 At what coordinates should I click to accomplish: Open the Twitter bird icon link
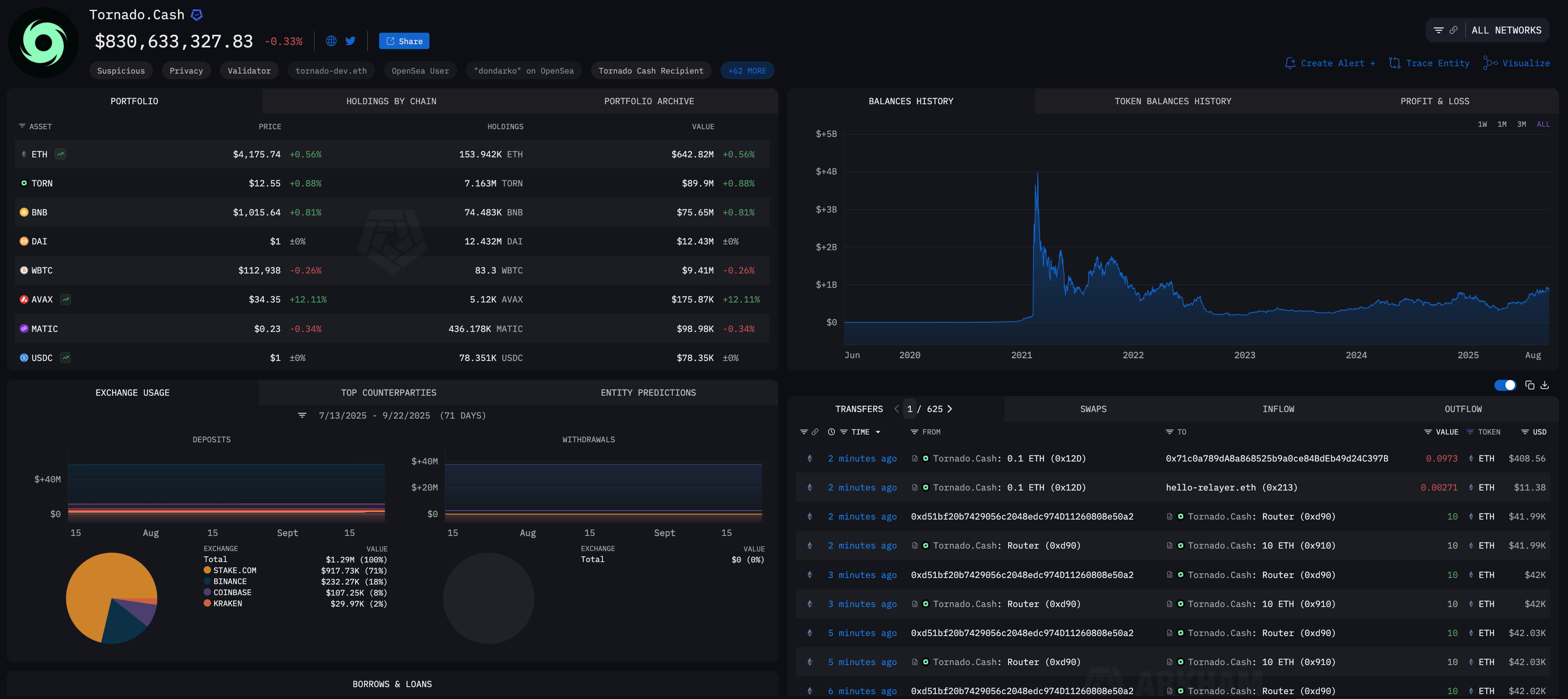pyautogui.click(x=350, y=41)
